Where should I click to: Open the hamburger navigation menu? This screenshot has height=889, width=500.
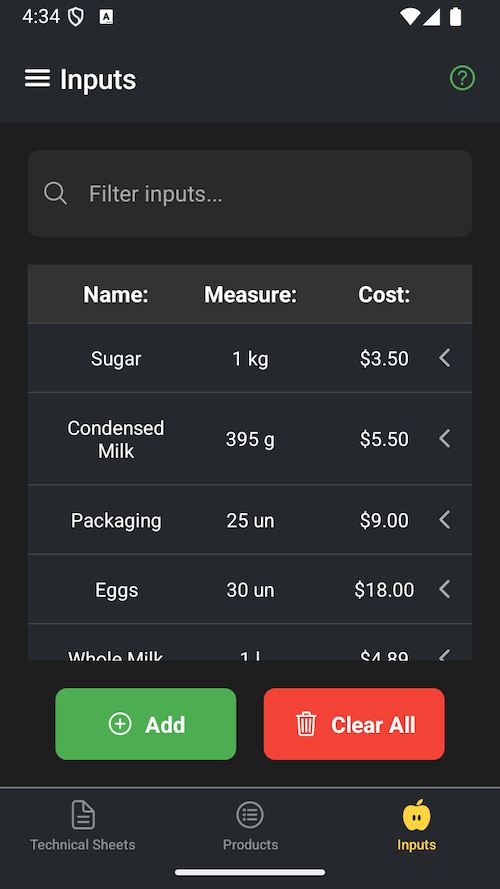click(37, 78)
